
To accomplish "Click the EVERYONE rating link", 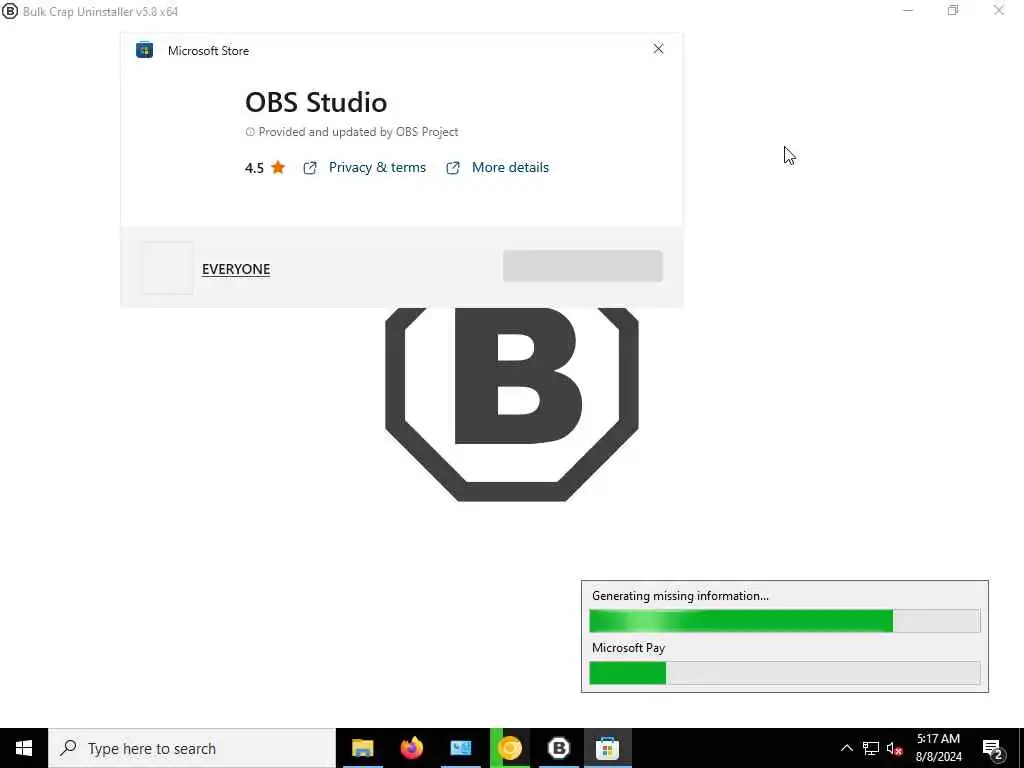I will point(236,269).
